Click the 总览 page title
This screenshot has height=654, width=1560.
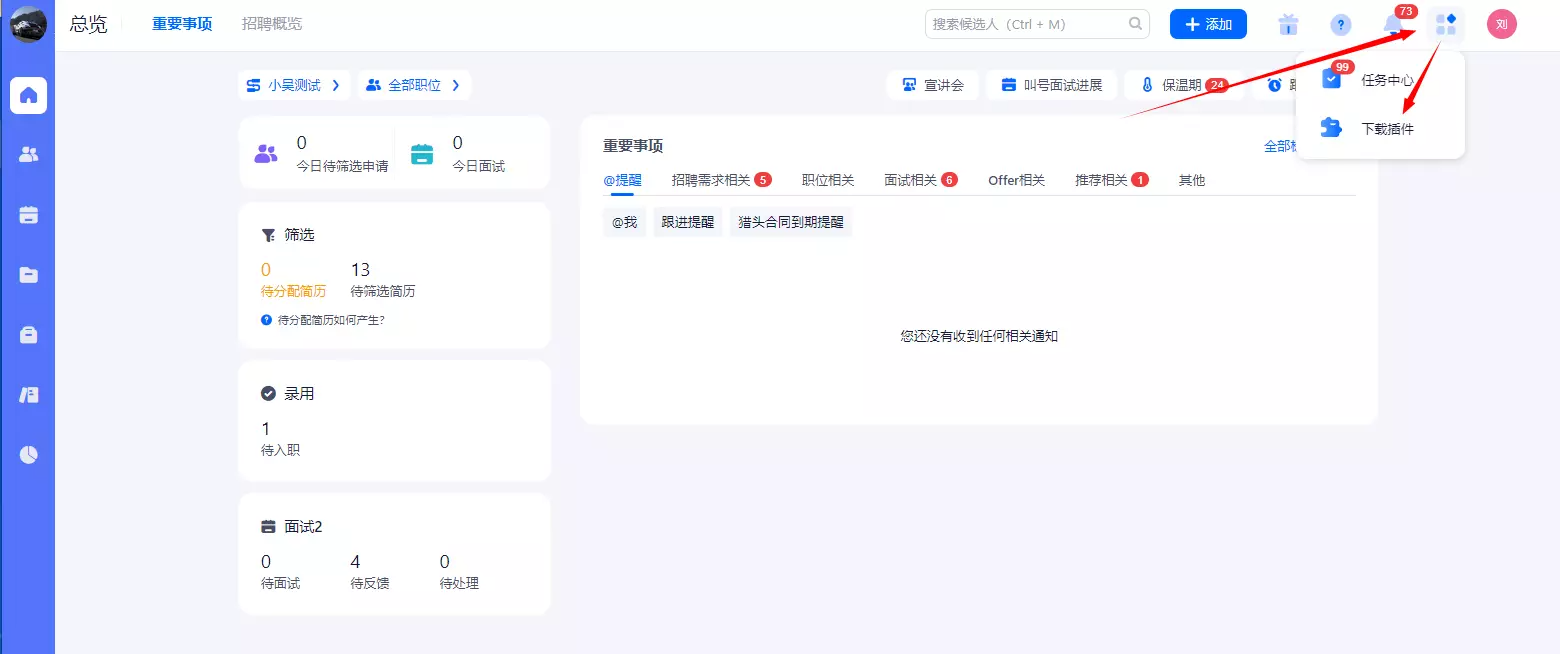[x=88, y=24]
